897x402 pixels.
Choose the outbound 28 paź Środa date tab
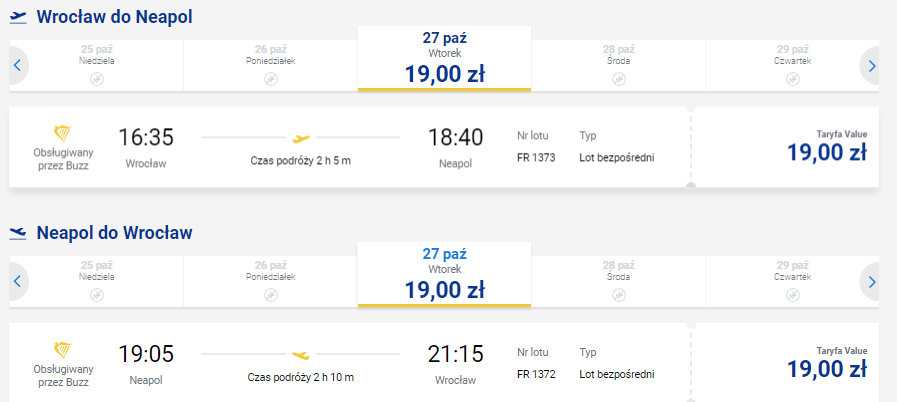(618, 65)
